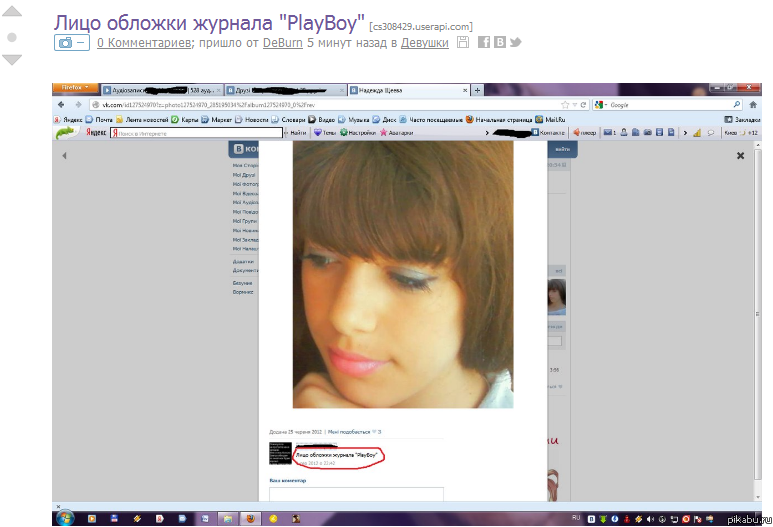Go to previous photo with left arrow
The image size is (773, 527).
click(x=65, y=155)
